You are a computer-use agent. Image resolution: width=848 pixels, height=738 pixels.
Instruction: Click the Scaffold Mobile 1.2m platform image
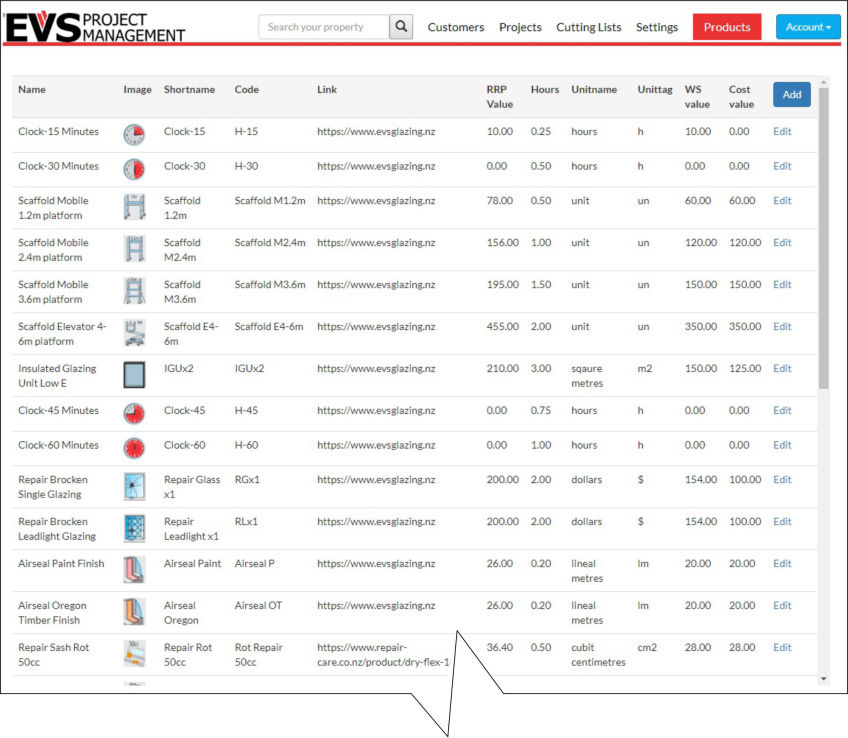pyautogui.click(x=134, y=207)
